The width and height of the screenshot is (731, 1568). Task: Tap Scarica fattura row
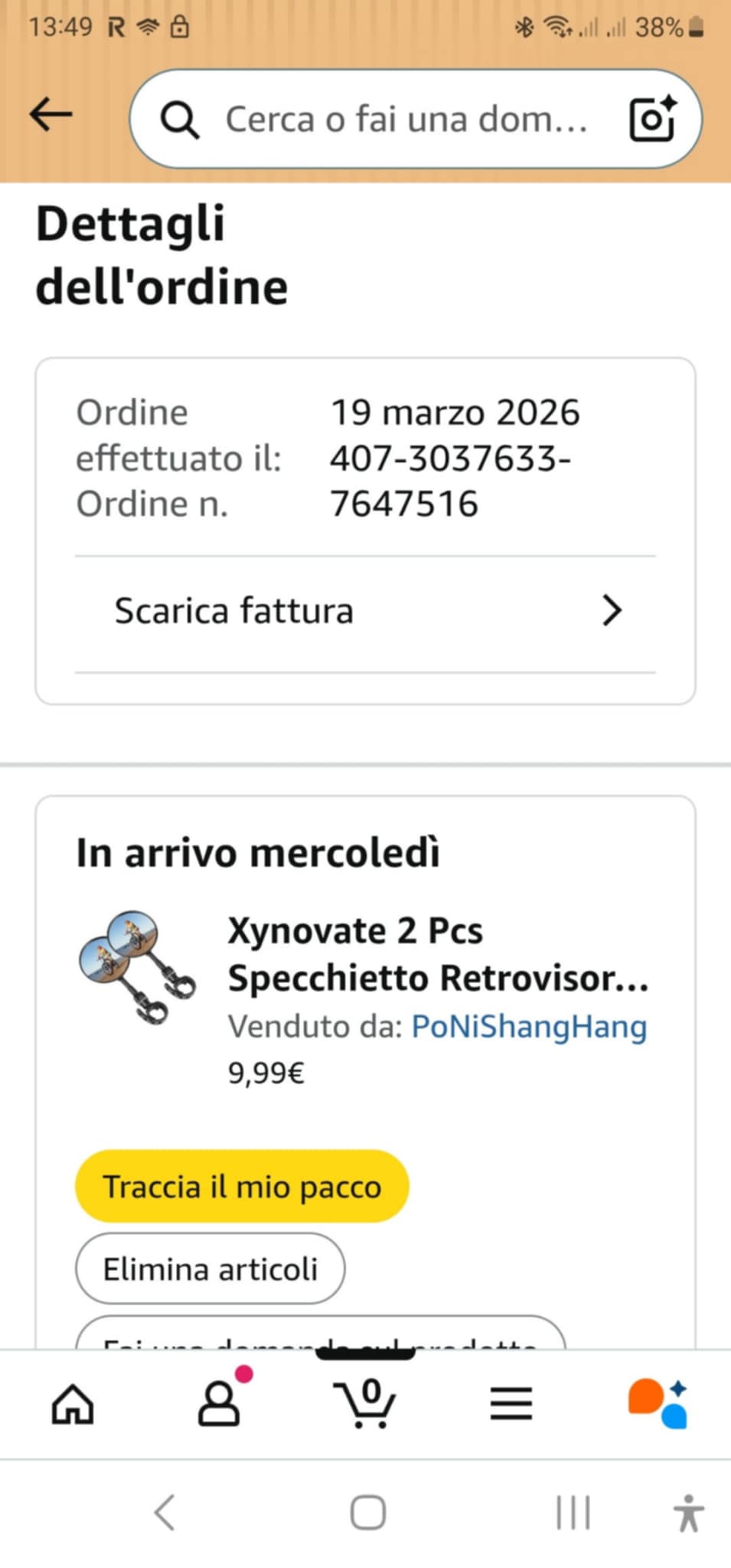tap(306, 612)
